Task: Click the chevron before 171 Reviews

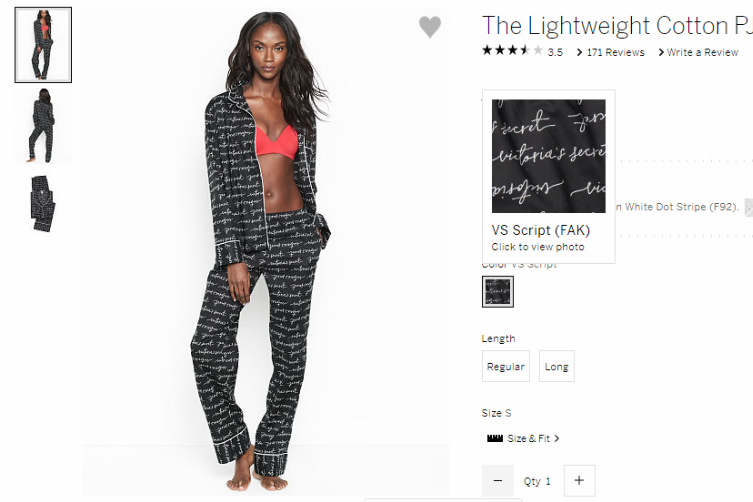Action: tap(580, 52)
